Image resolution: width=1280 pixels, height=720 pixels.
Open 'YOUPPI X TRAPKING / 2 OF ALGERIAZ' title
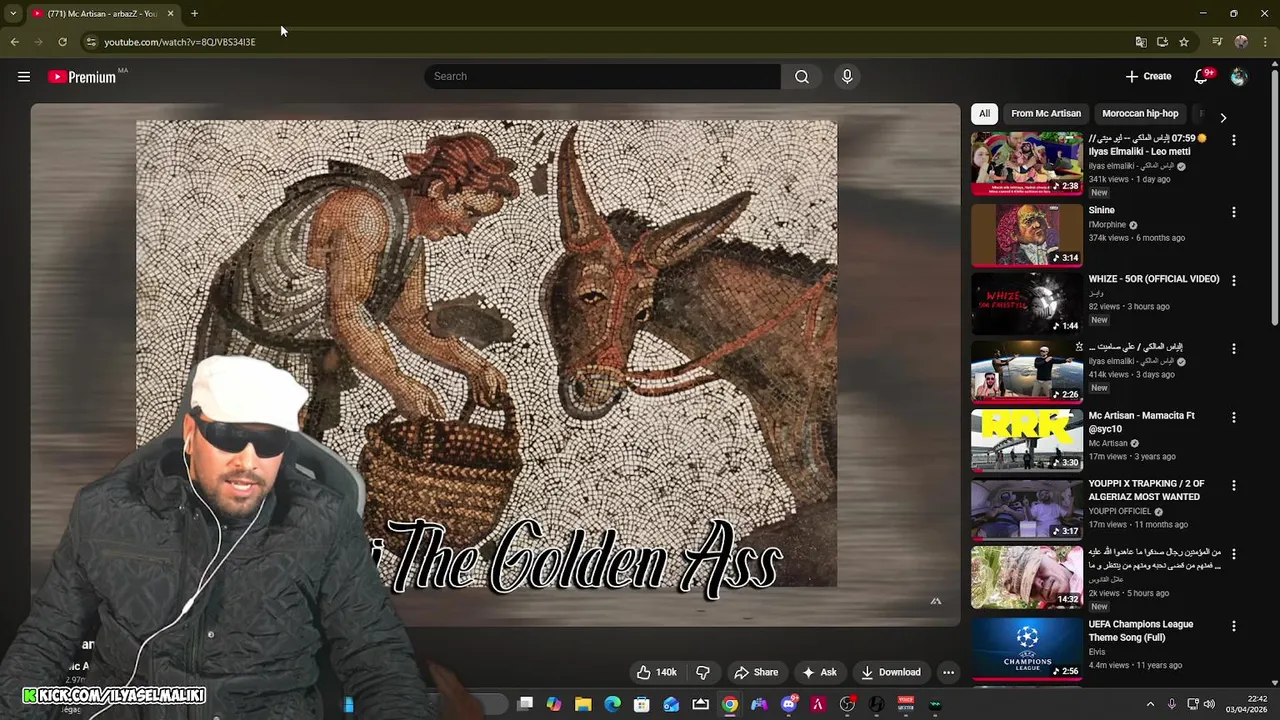click(1146, 490)
